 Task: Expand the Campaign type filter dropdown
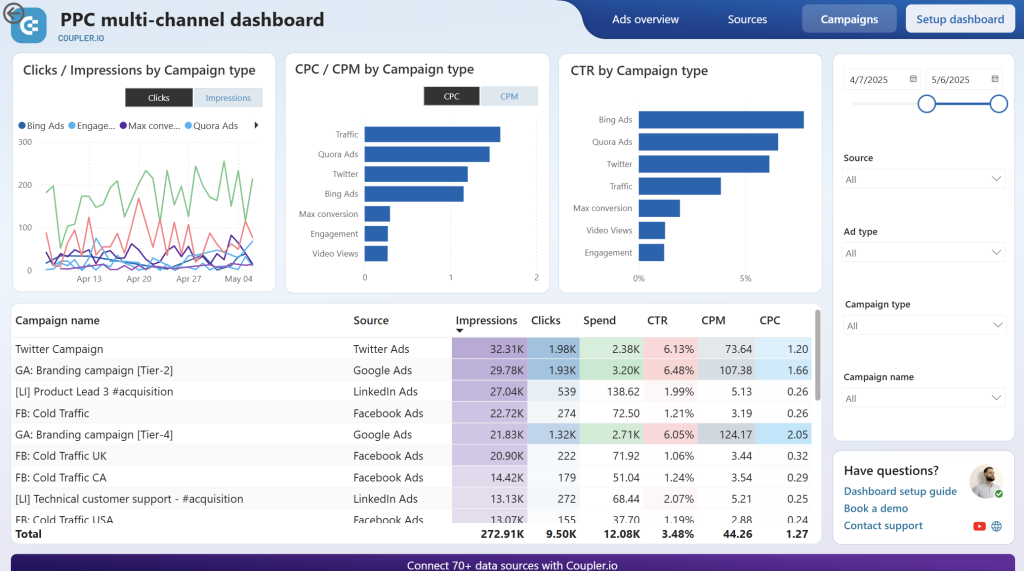point(923,325)
